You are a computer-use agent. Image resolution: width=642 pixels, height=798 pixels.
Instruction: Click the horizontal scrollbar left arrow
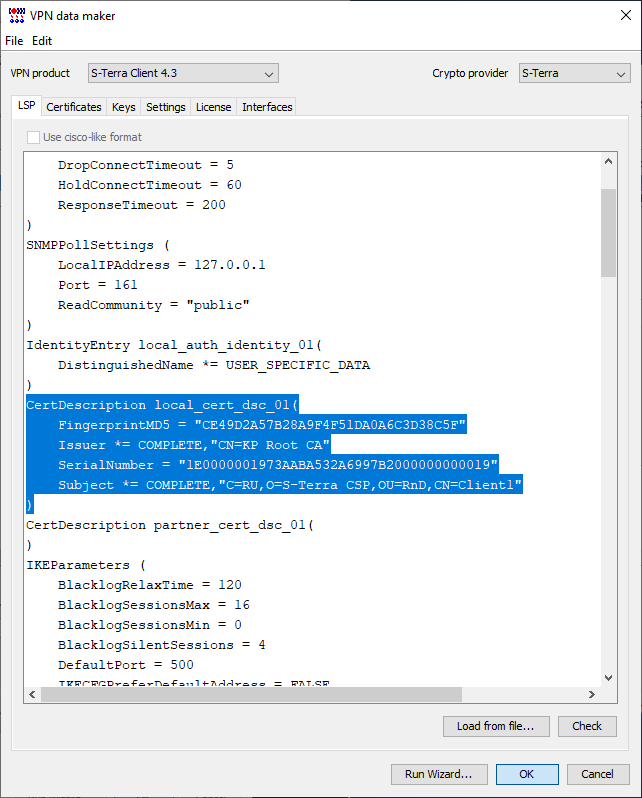click(33, 694)
